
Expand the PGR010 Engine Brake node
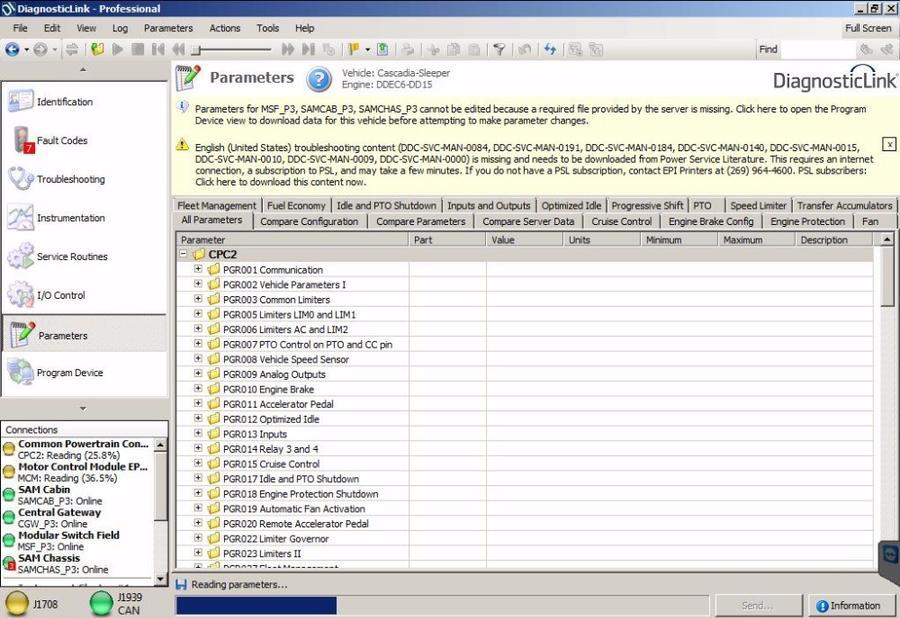coord(198,388)
